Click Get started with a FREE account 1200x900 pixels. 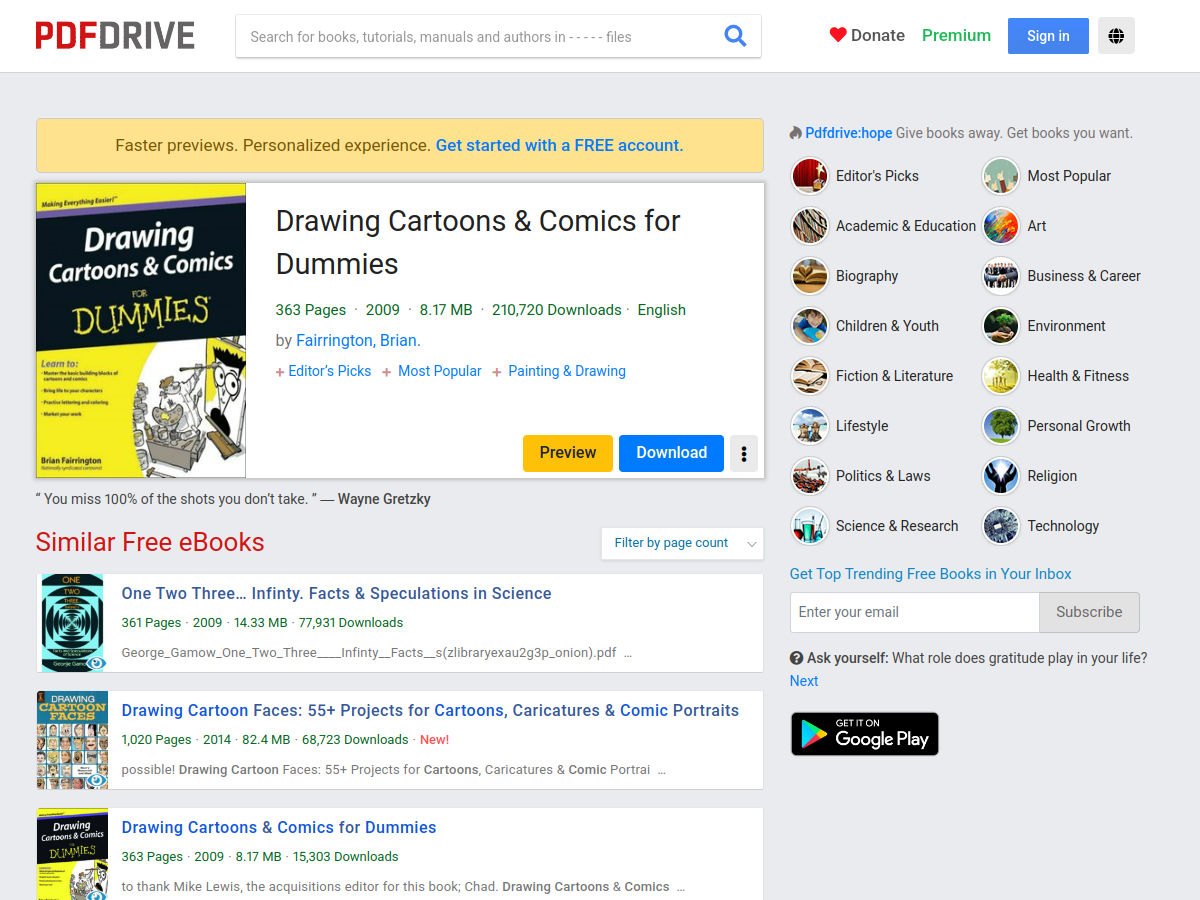559,145
